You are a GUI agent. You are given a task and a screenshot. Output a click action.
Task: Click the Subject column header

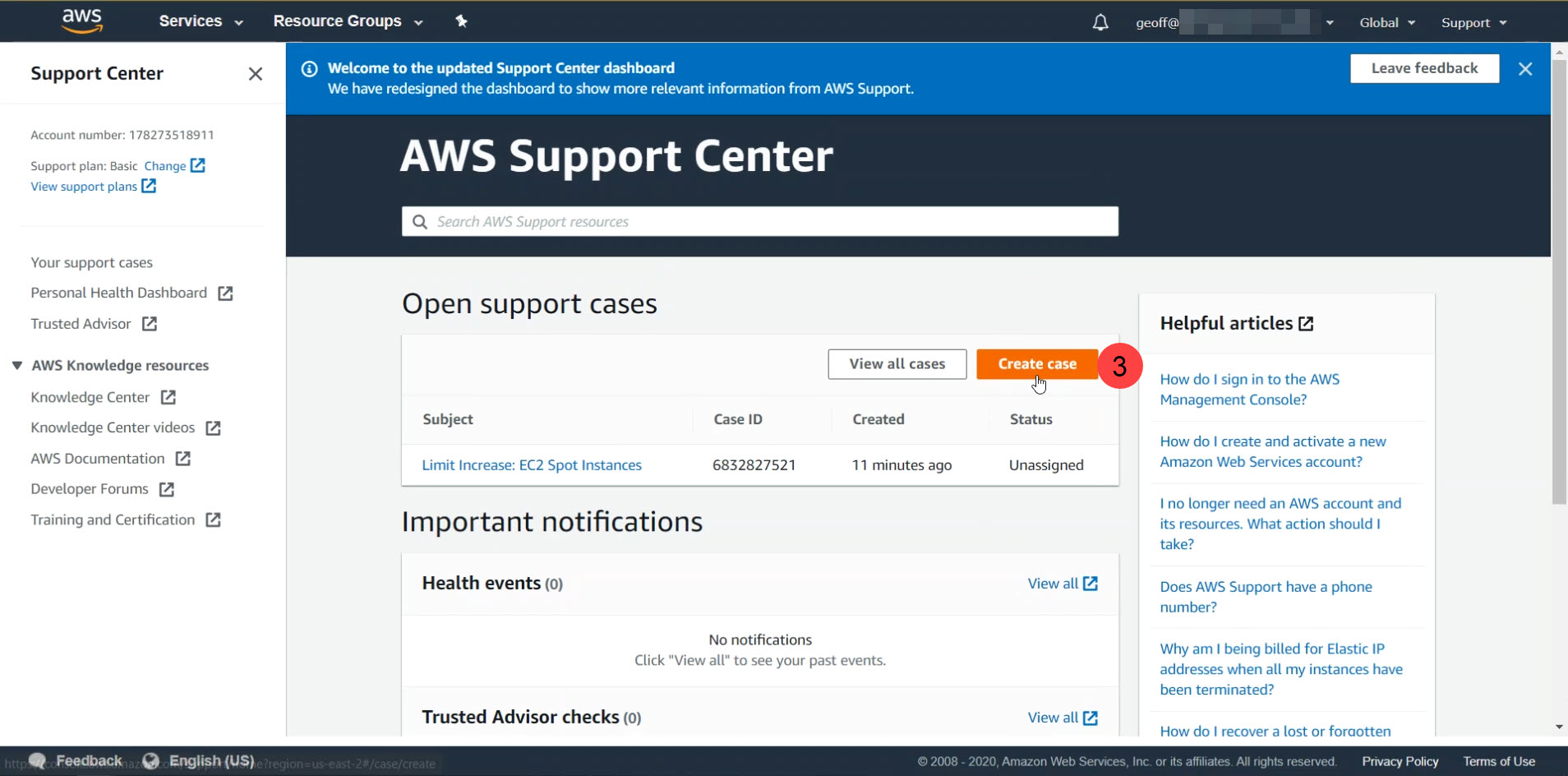pos(448,419)
